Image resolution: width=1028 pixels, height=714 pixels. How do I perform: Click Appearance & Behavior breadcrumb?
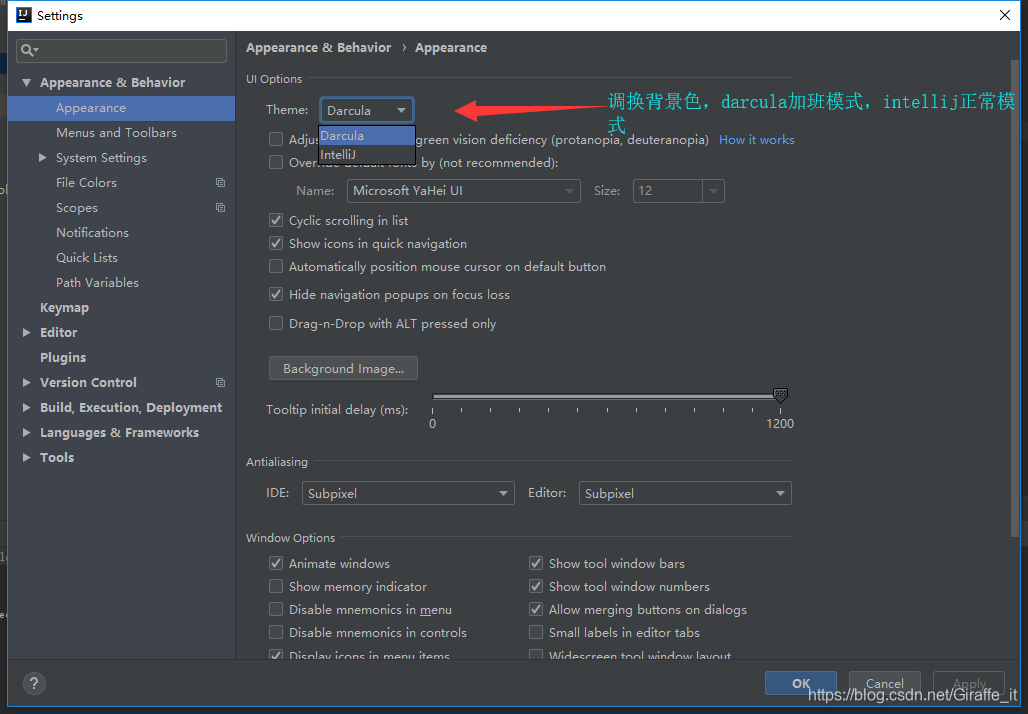click(319, 48)
